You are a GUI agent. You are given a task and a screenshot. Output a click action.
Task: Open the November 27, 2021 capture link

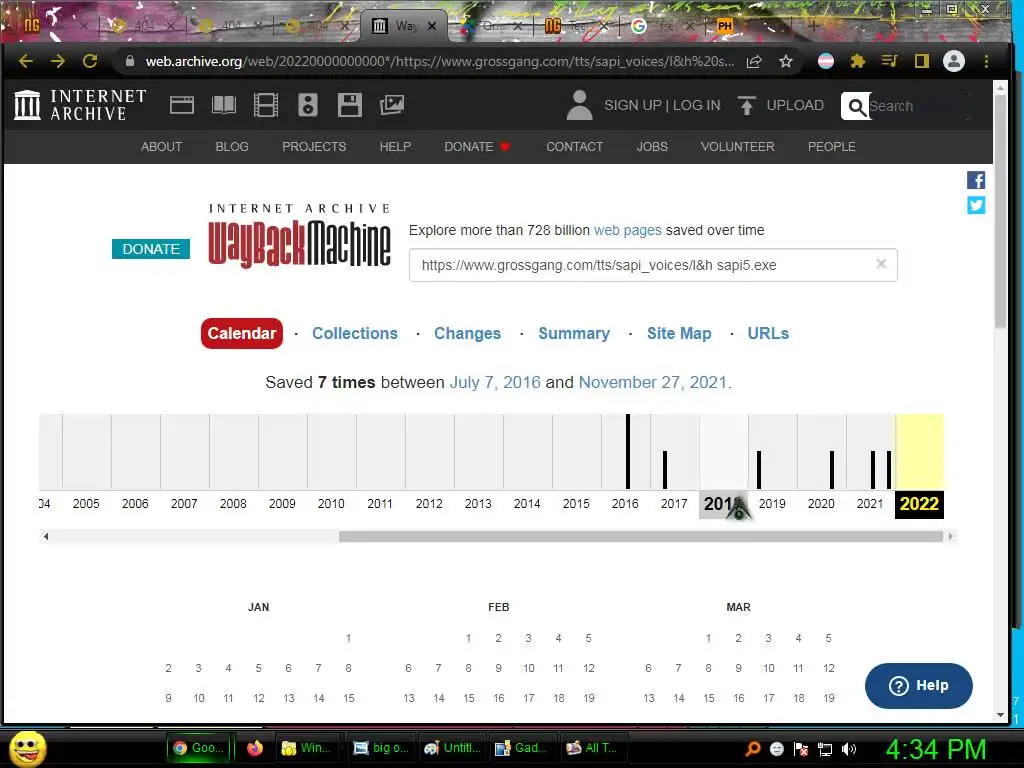(652, 382)
